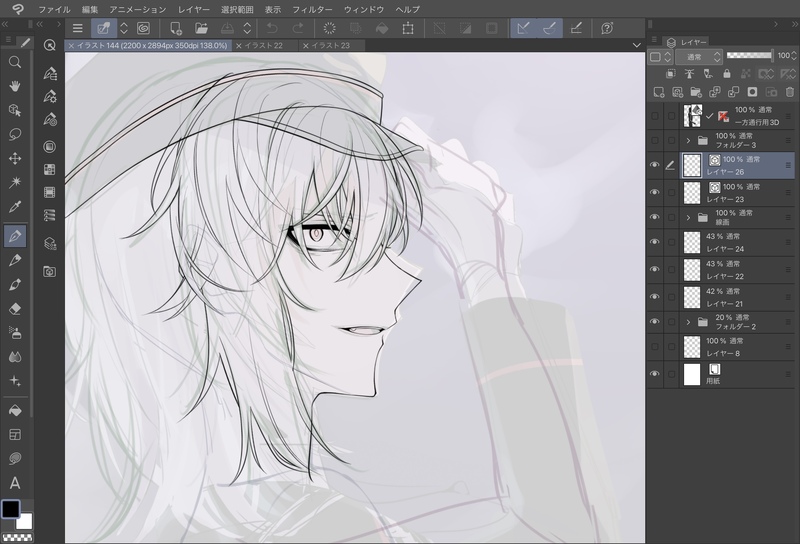Click the Redo arrow in command bar

[298, 28]
